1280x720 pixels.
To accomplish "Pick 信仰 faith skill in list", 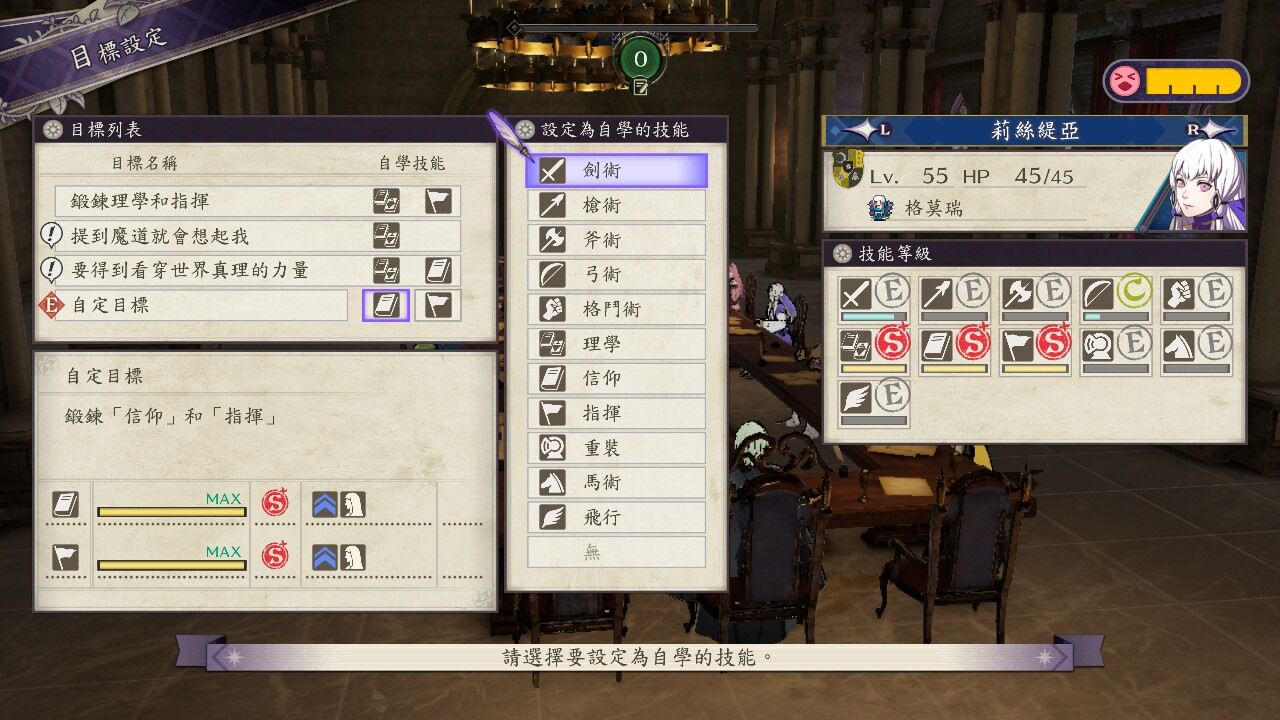I will pos(617,378).
